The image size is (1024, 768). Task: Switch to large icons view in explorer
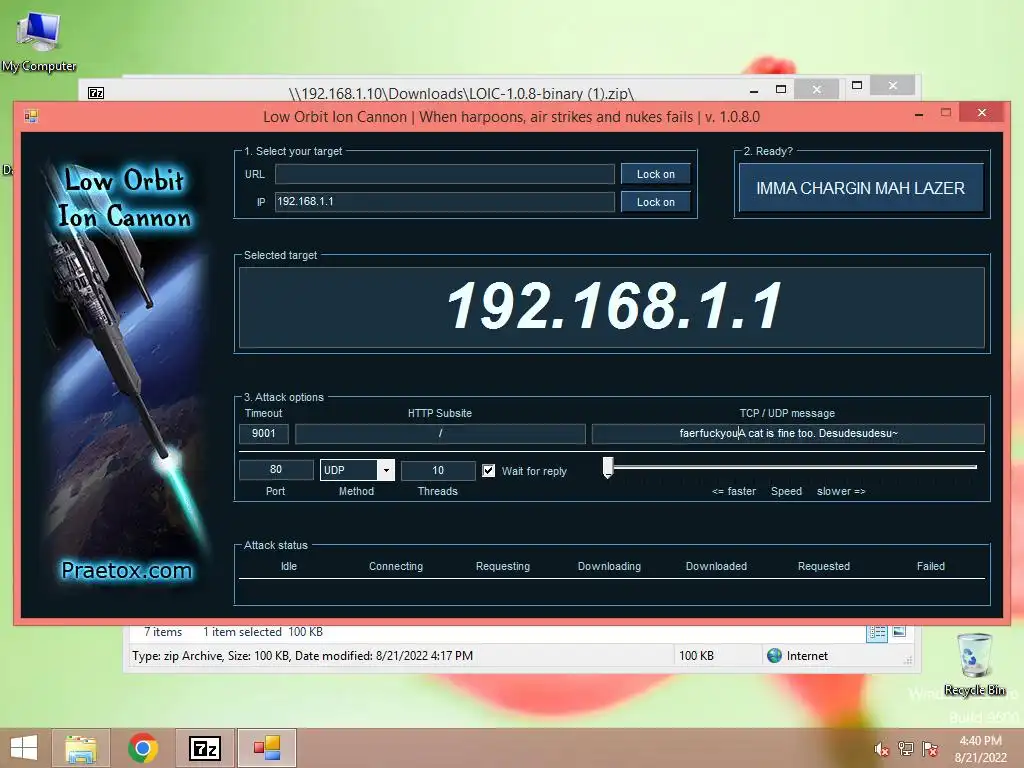point(899,631)
